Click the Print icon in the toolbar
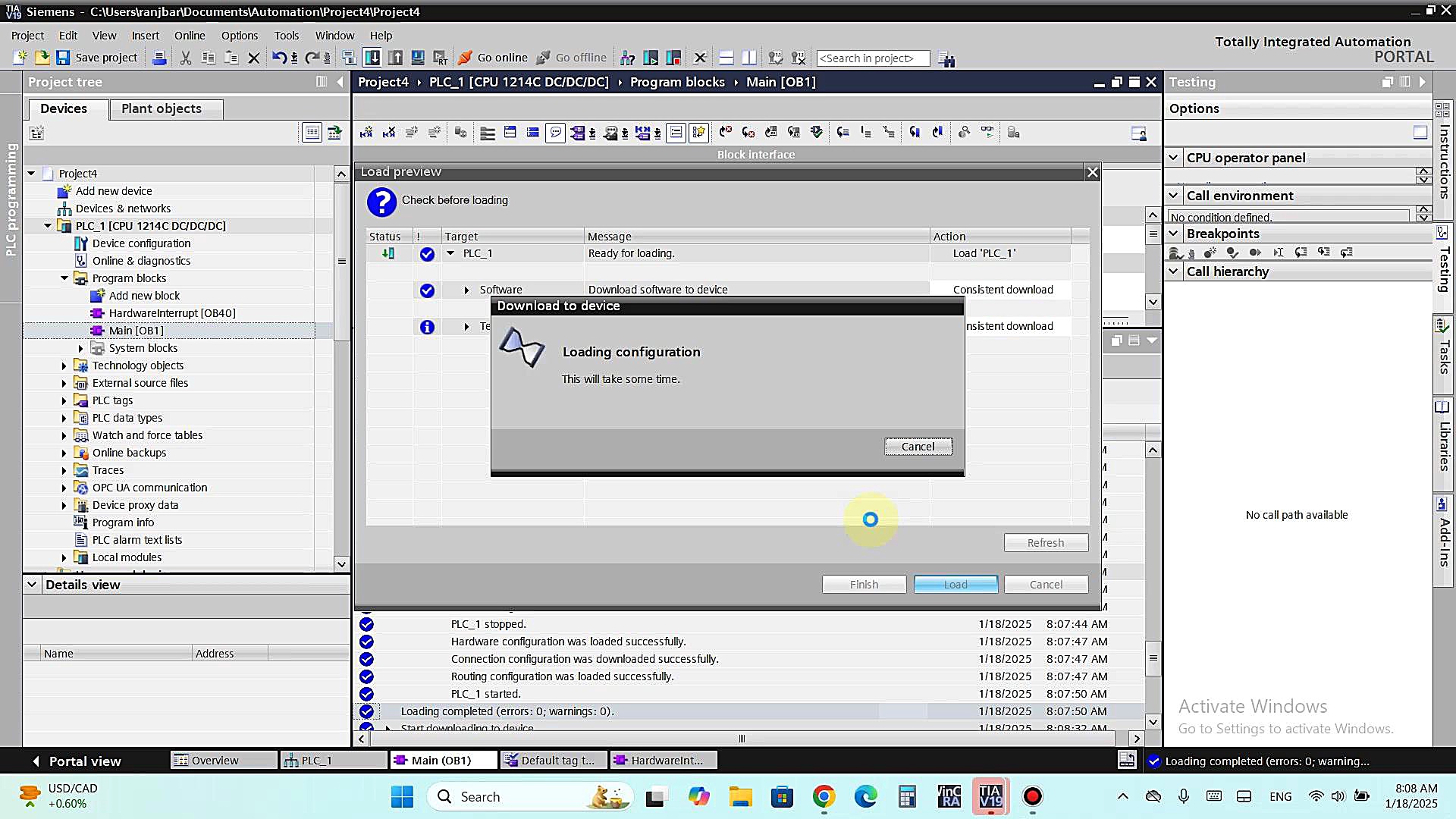Viewport: 1456px width, 819px height. (159, 58)
